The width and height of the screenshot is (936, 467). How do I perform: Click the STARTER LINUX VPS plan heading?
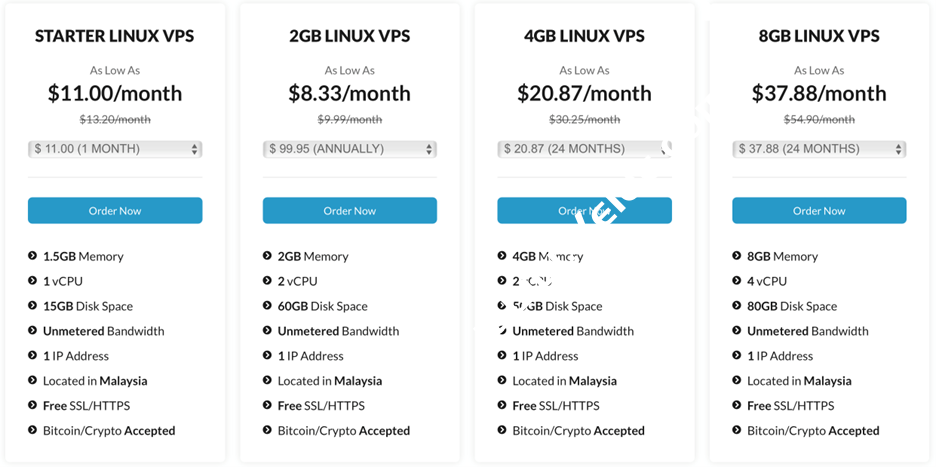pos(115,36)
